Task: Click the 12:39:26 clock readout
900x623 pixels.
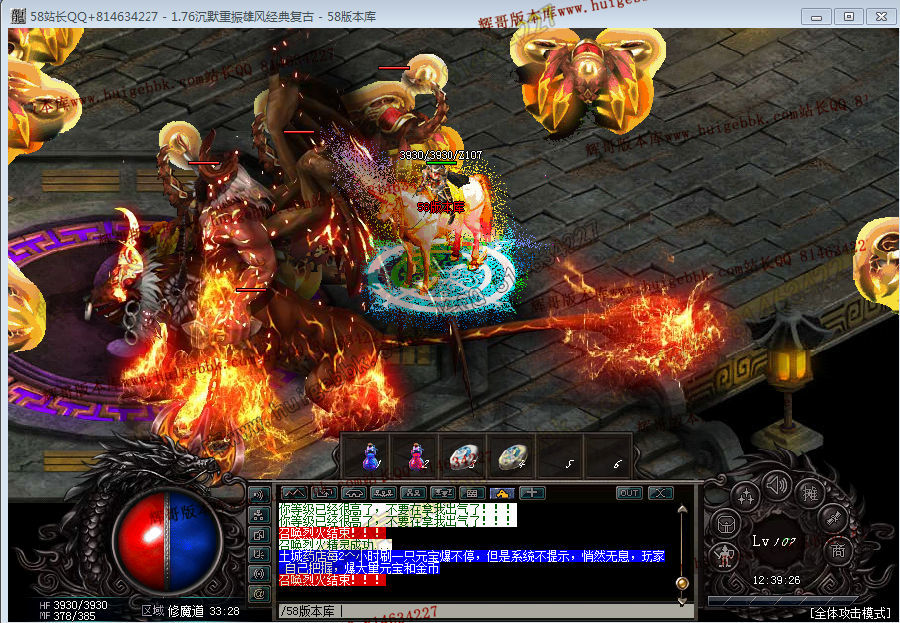Action: coord(777,581)
